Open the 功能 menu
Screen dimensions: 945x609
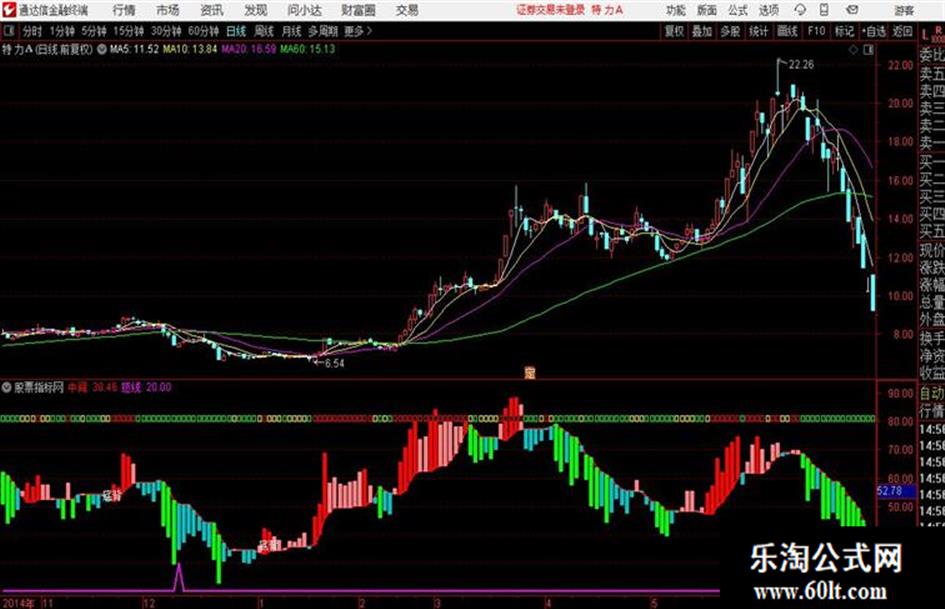(x=676, y=10)
